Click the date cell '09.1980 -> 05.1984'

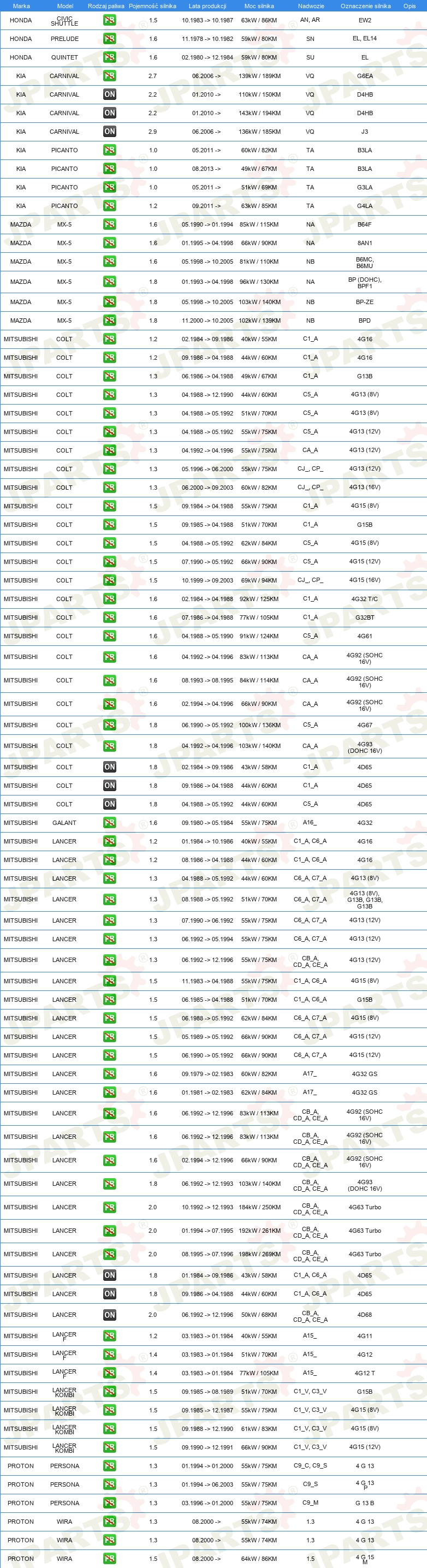(x=207, y=823)
